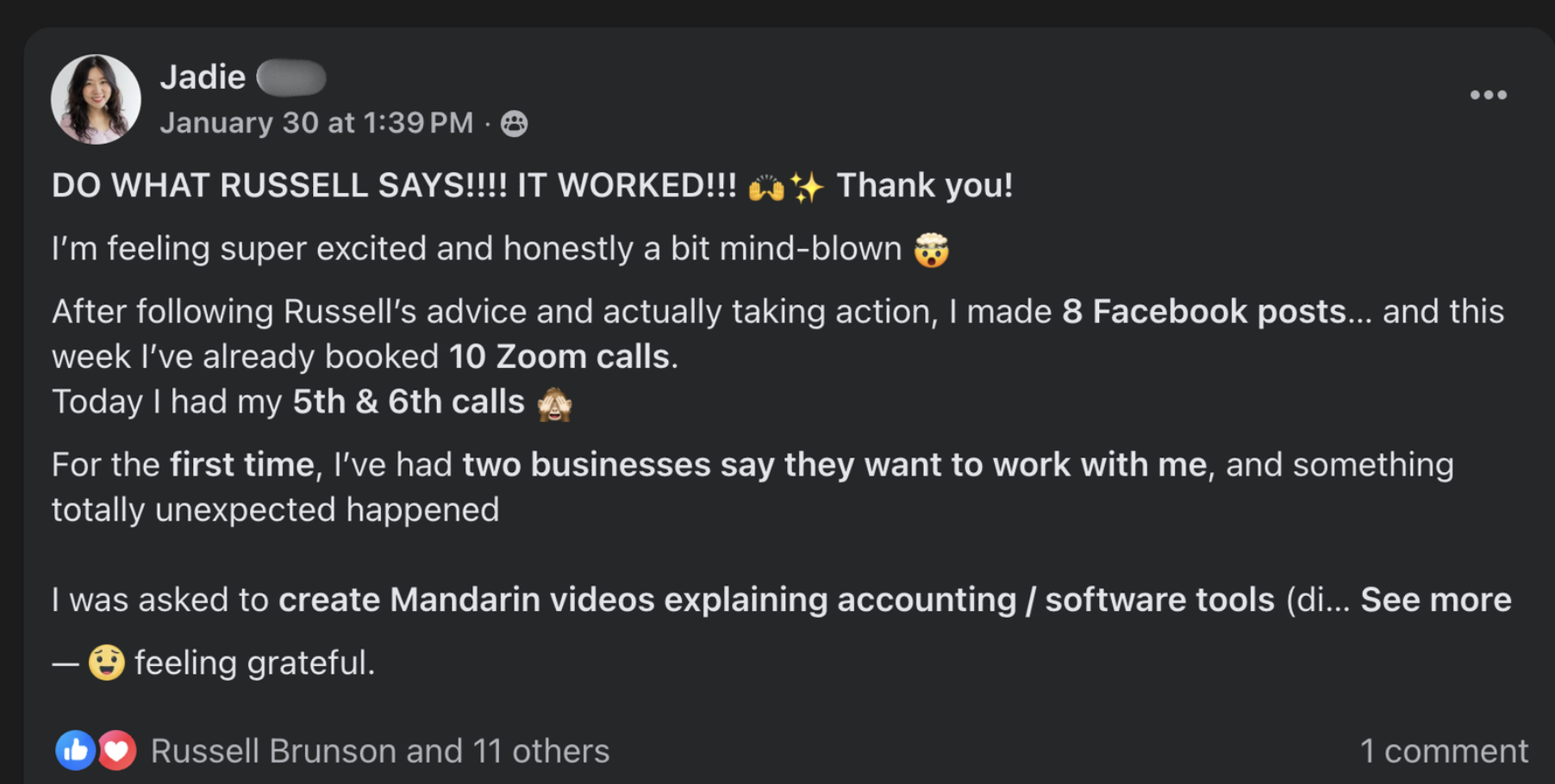Screen dimensions: 1555x784
Task: Open the Jadie profile name link
Action: [x=203, y=78]
